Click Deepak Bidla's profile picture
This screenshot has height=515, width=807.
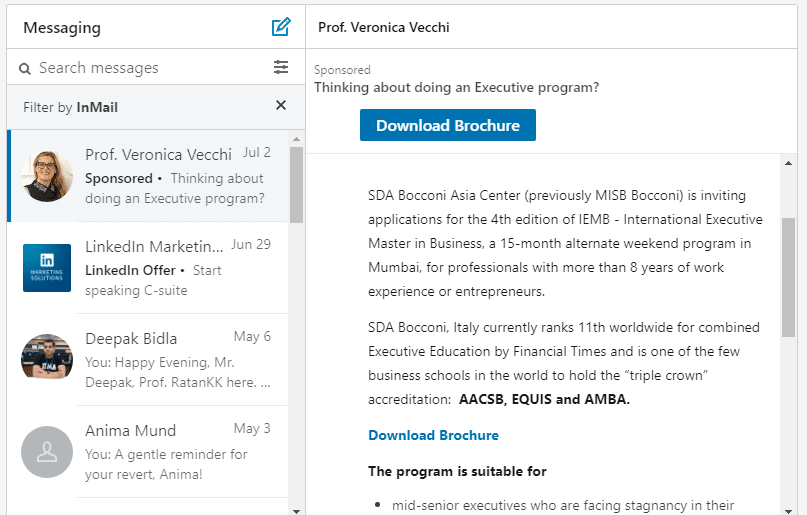(47, 358)
